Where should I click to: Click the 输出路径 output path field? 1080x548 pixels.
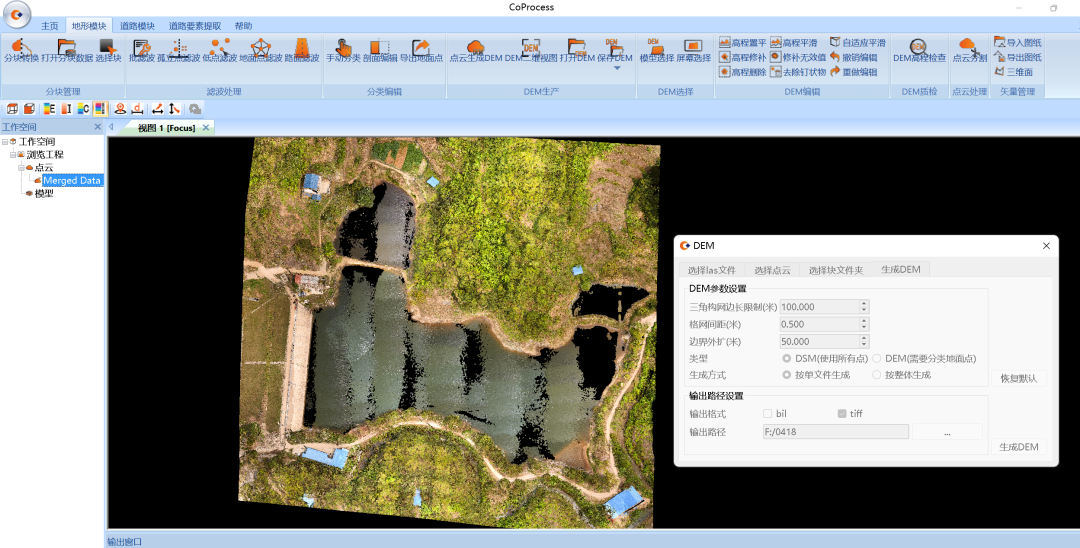tap(835, 432)
